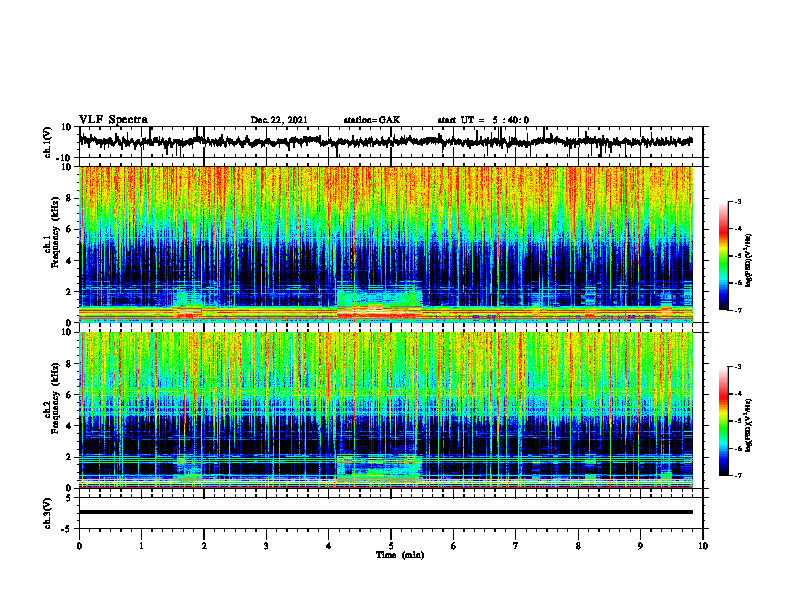Select the "start UT = 5 : 40: 0" text
792x612 pixels.
click(483, 120)
